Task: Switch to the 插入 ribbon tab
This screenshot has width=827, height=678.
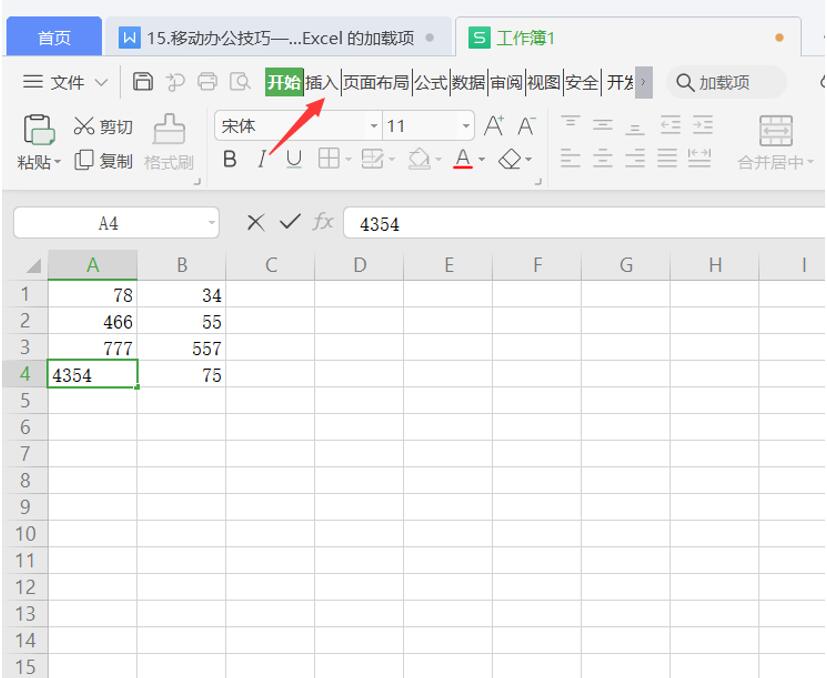Action: pos(321,82)
